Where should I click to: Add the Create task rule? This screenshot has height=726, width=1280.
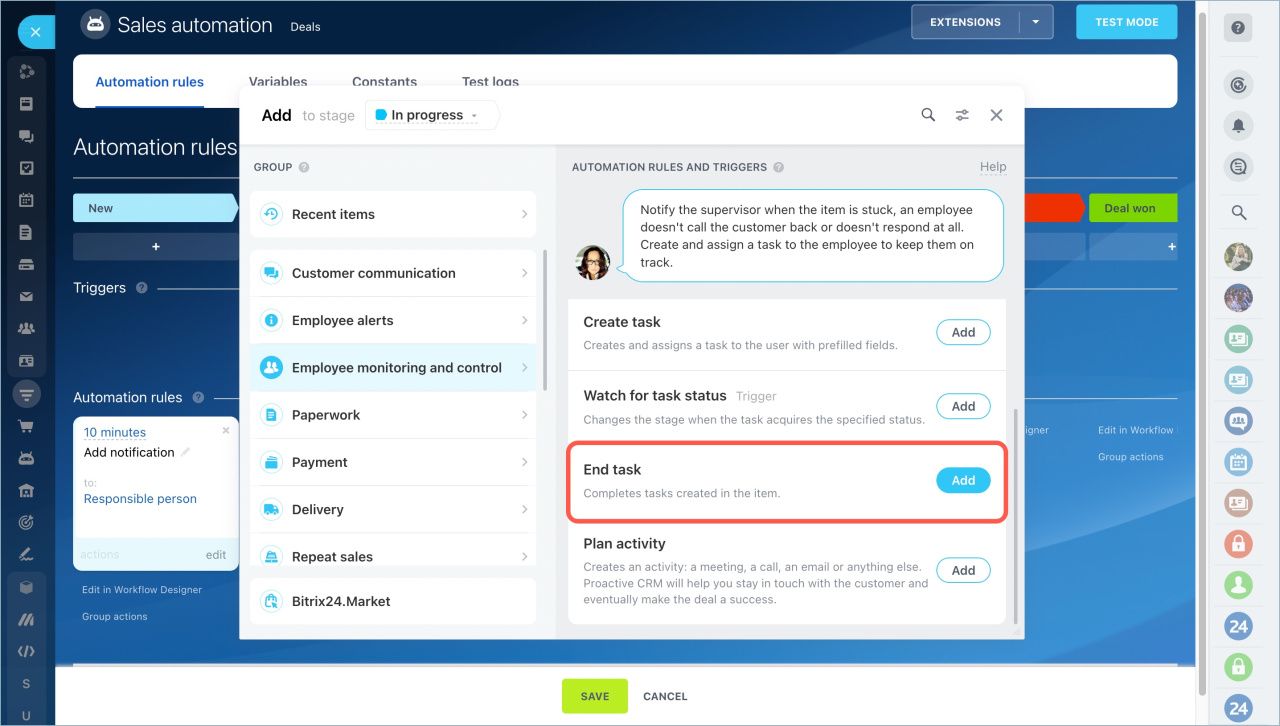pos(963,332)
